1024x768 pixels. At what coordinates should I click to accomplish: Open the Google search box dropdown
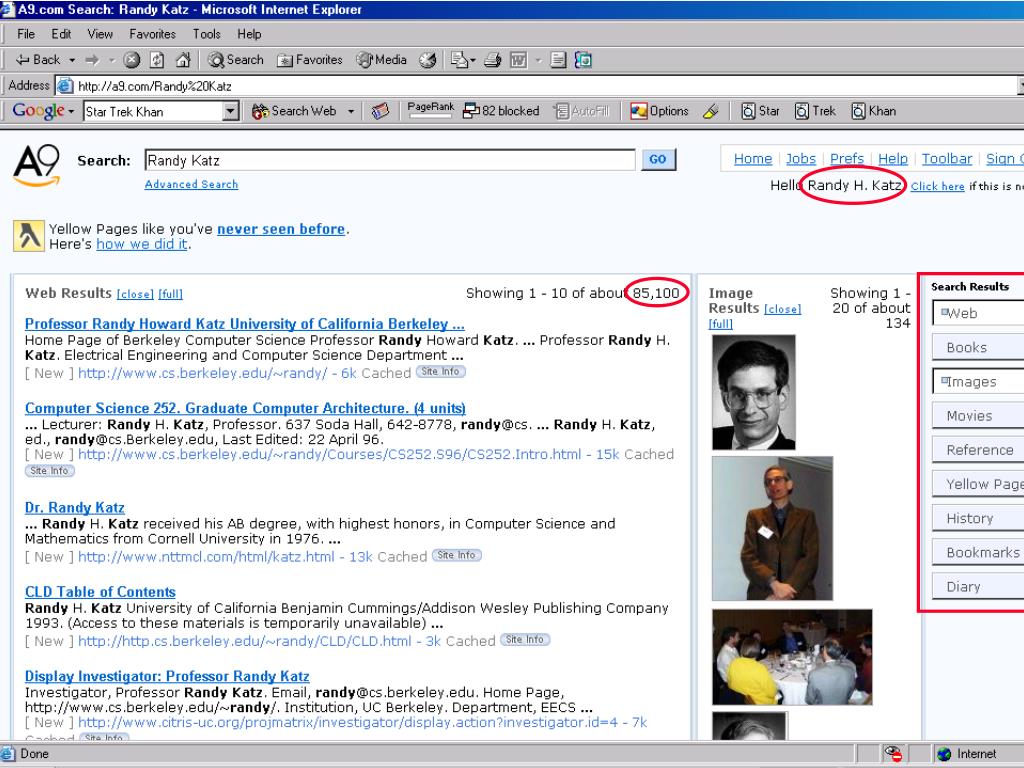pyautogui.click(x=231, y=112)
